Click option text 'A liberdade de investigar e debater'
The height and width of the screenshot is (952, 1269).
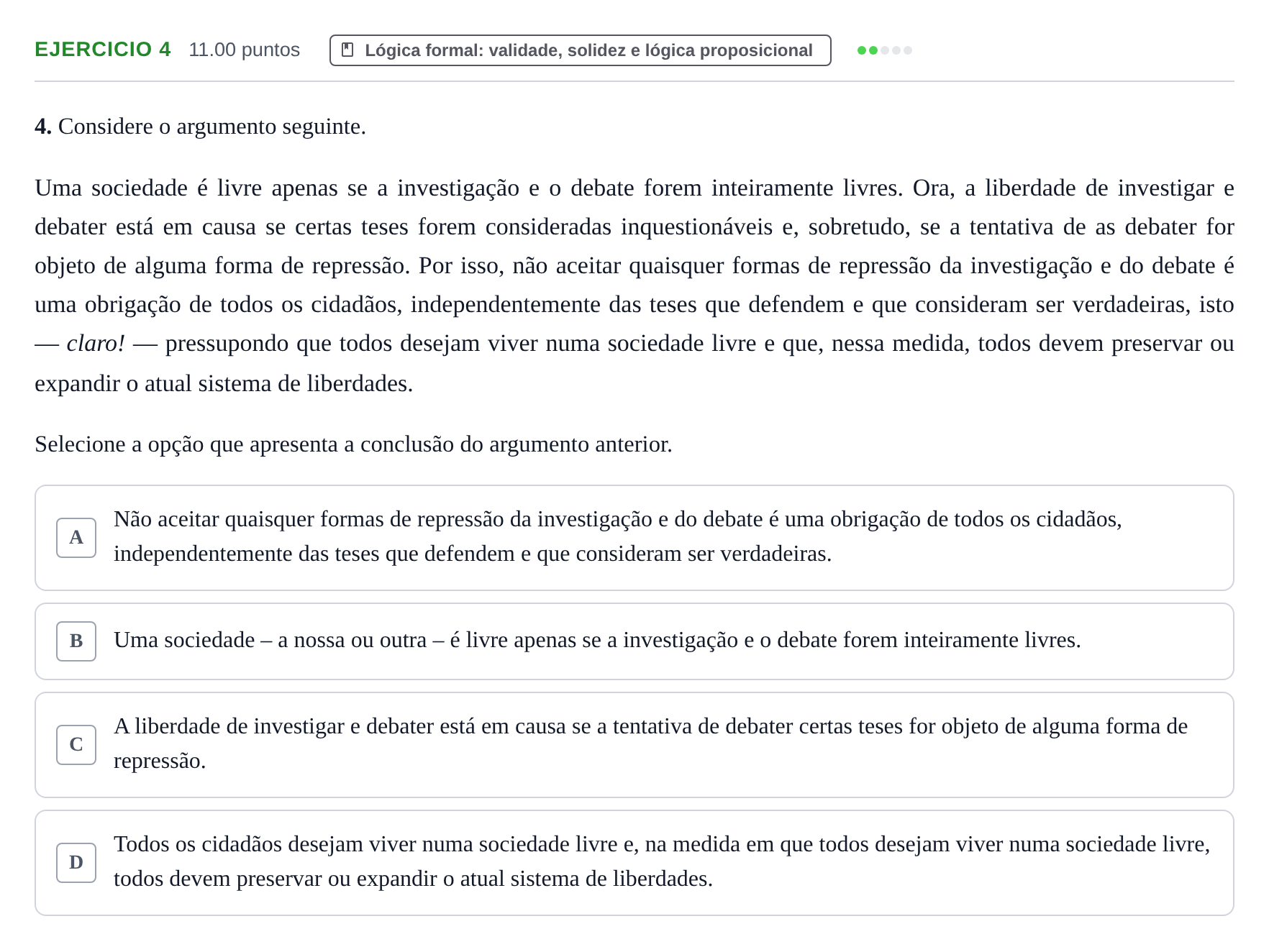650,743
